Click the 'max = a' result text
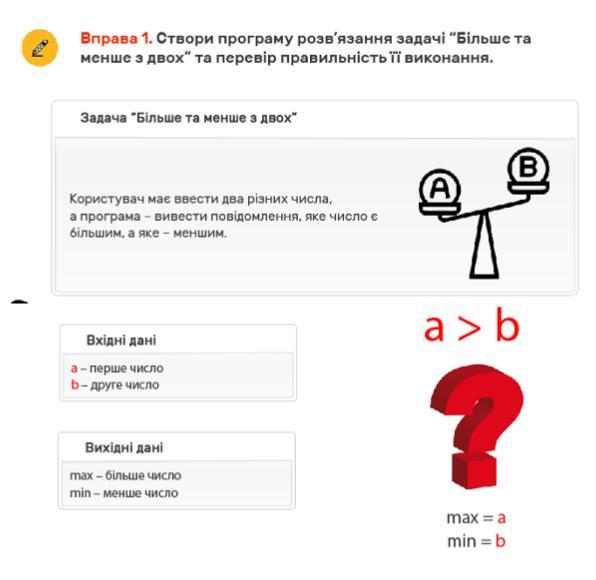 coord(476,518)
